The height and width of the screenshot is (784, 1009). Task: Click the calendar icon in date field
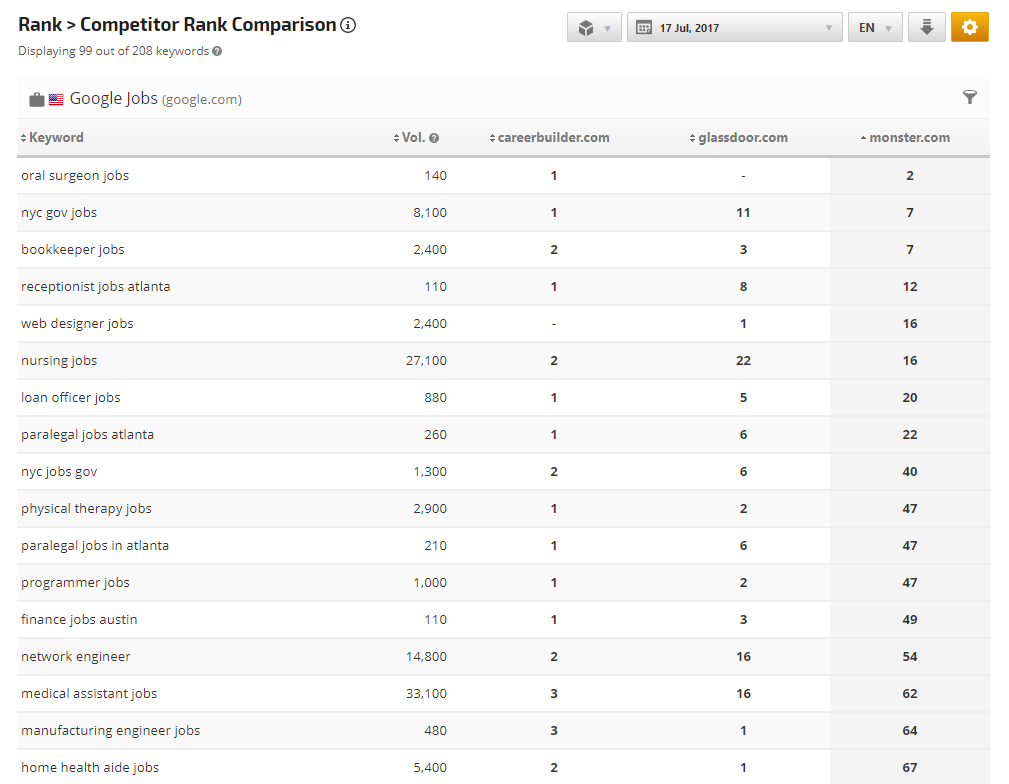(644, 28)
